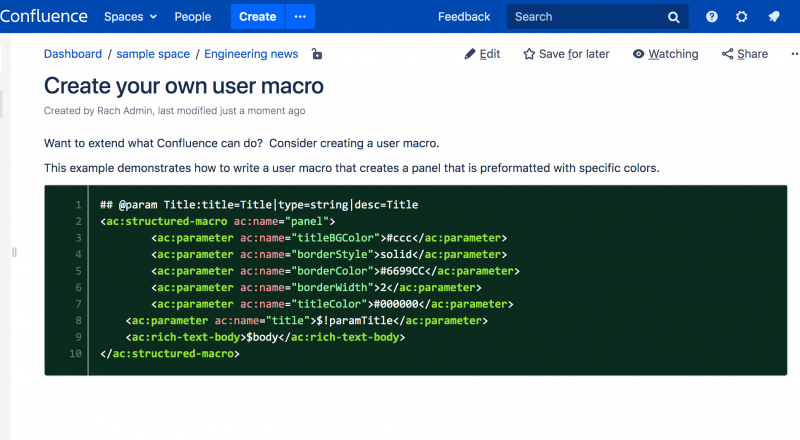Click the Save for later star

[529, 54]
